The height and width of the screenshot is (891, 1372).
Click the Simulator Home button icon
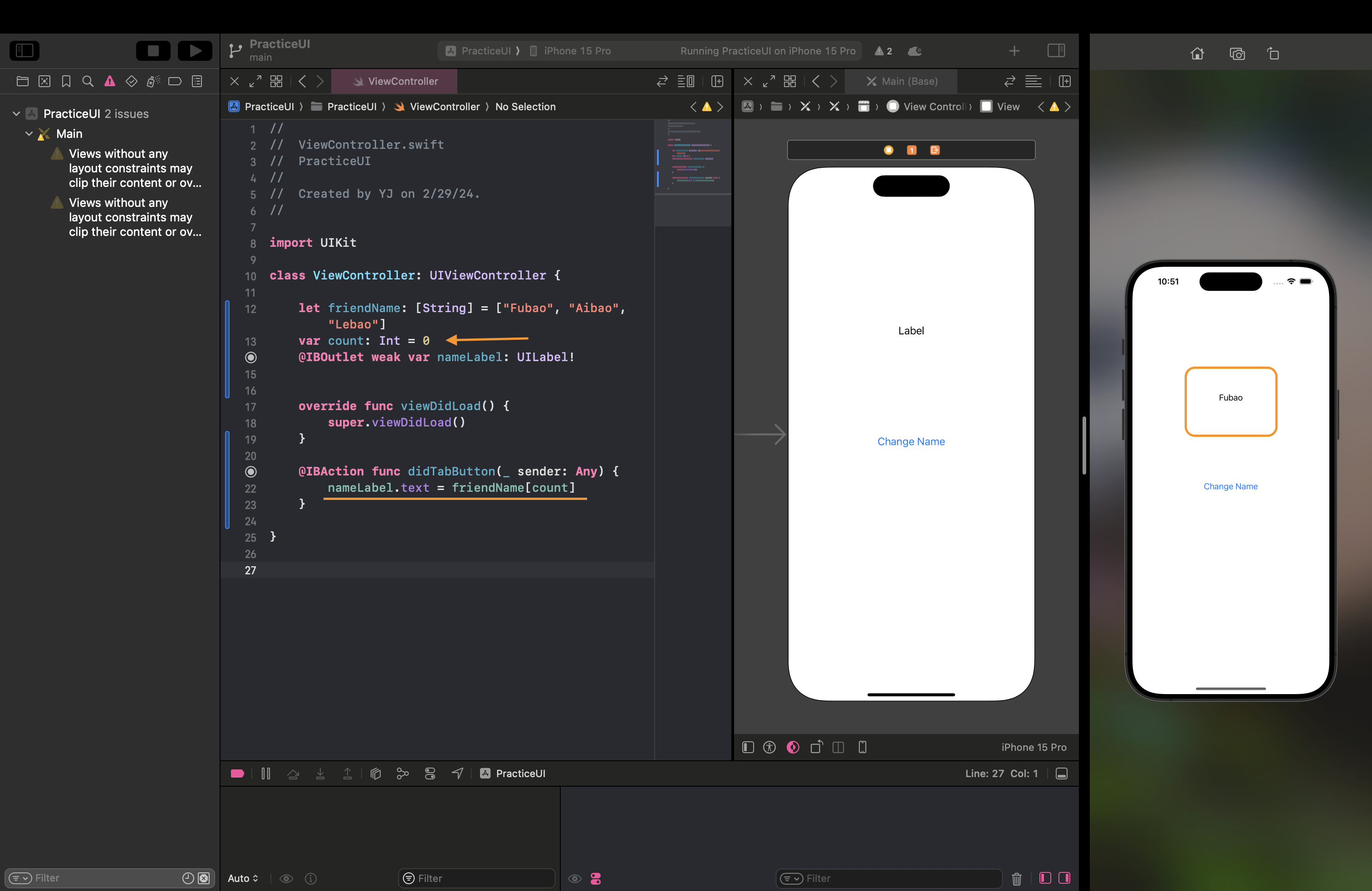pos(1197,54)
